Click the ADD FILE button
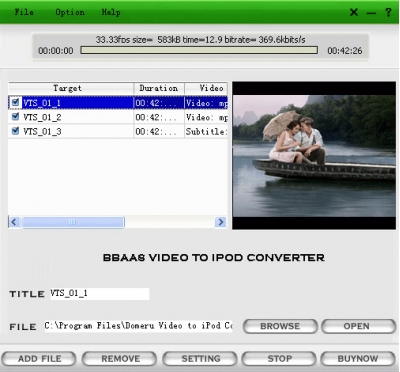The image size is (400, 372). [39, 359]
